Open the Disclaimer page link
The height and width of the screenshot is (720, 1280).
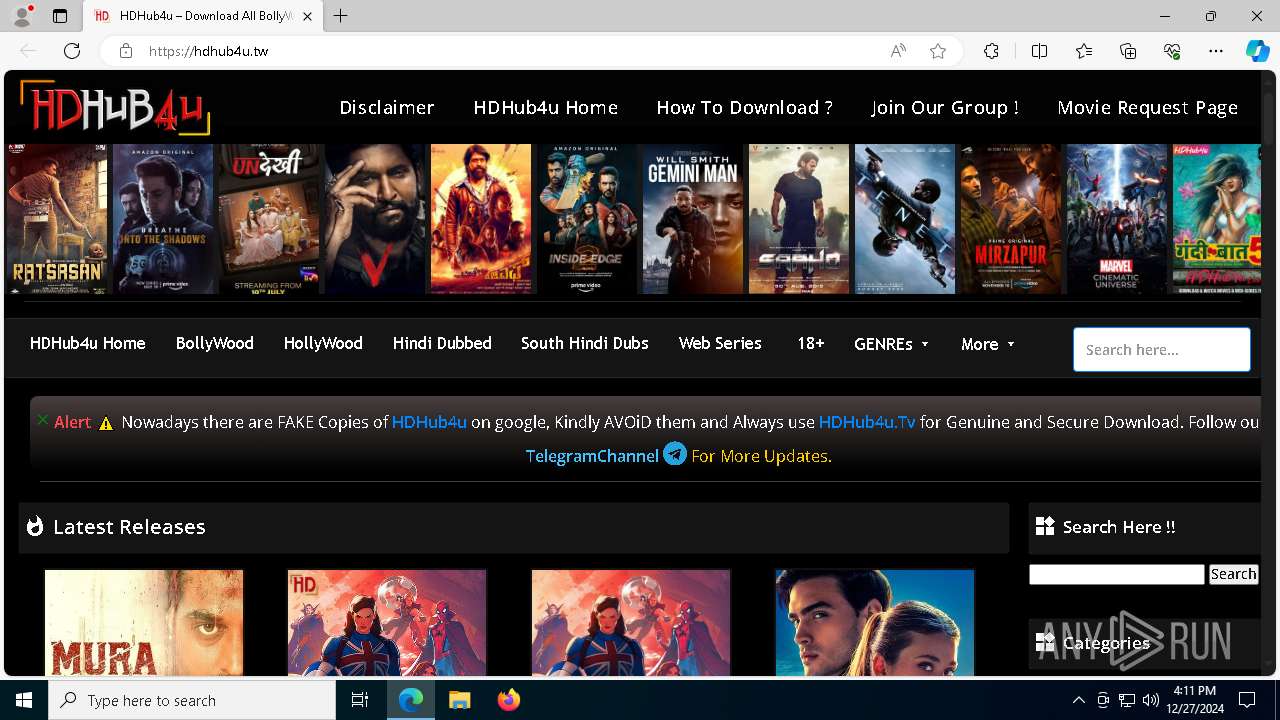click(386, 107)
